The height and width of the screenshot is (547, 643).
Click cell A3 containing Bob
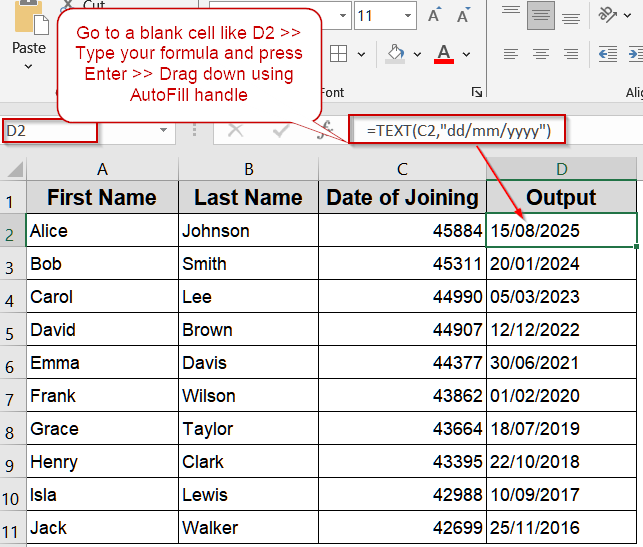pyautogui.click(x=102, y=264)
